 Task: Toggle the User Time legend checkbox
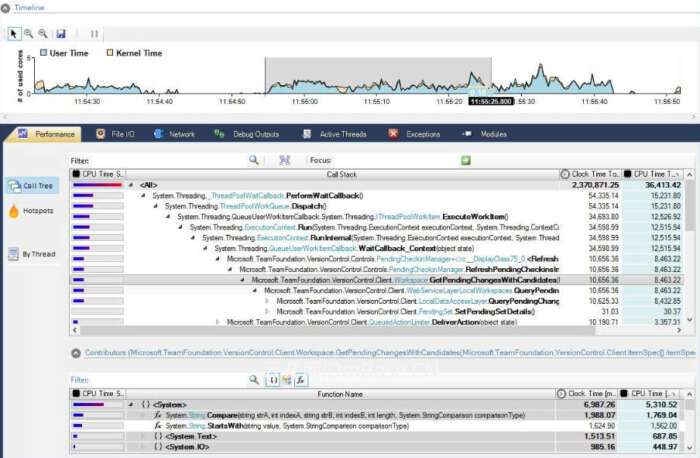point(44,53)
